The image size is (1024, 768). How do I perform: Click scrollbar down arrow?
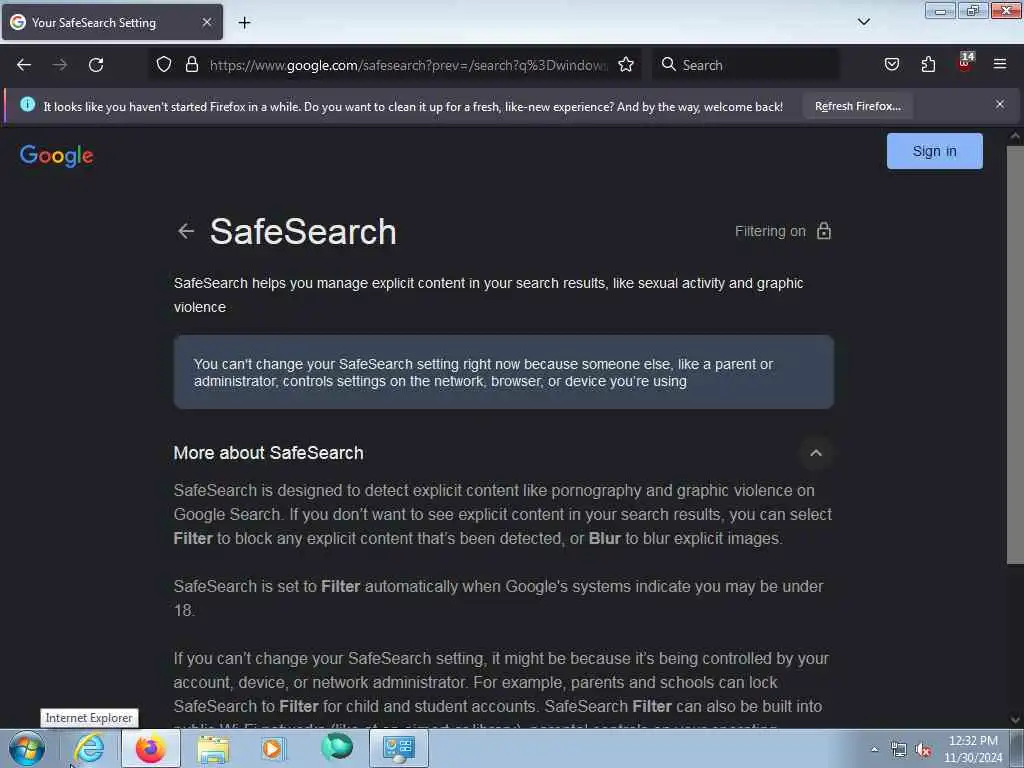tap(1015, 720)
